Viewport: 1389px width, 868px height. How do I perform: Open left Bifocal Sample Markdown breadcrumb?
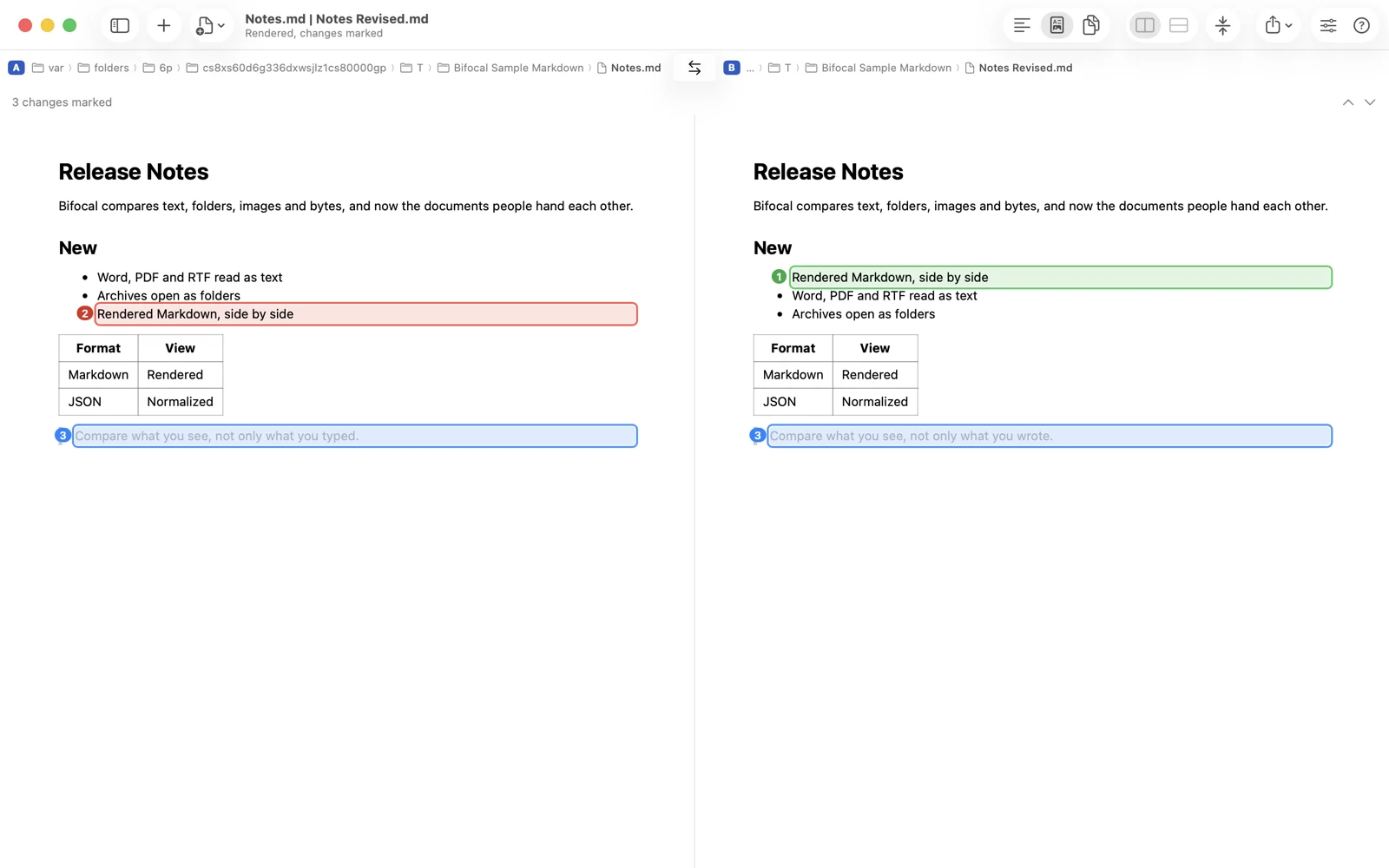click(x=510, y=68)
